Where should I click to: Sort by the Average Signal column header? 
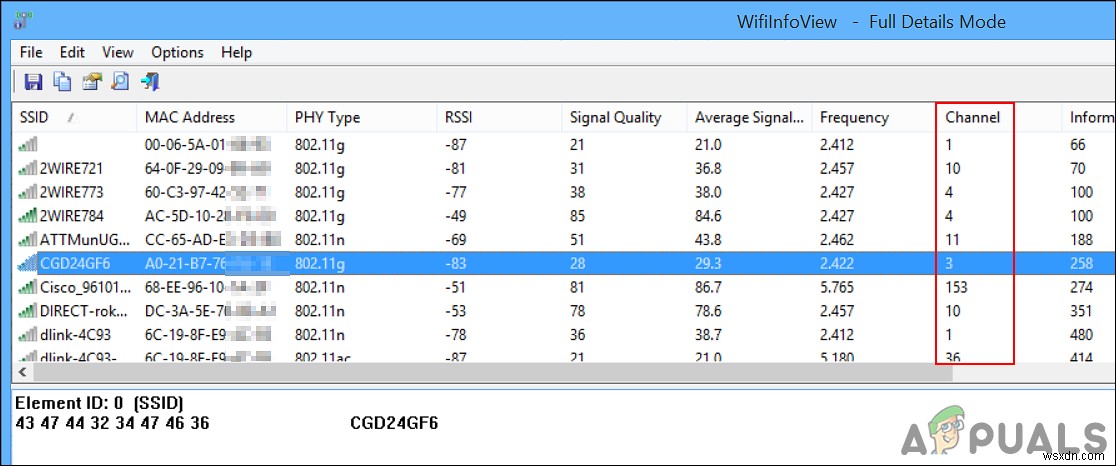point(749,117)
